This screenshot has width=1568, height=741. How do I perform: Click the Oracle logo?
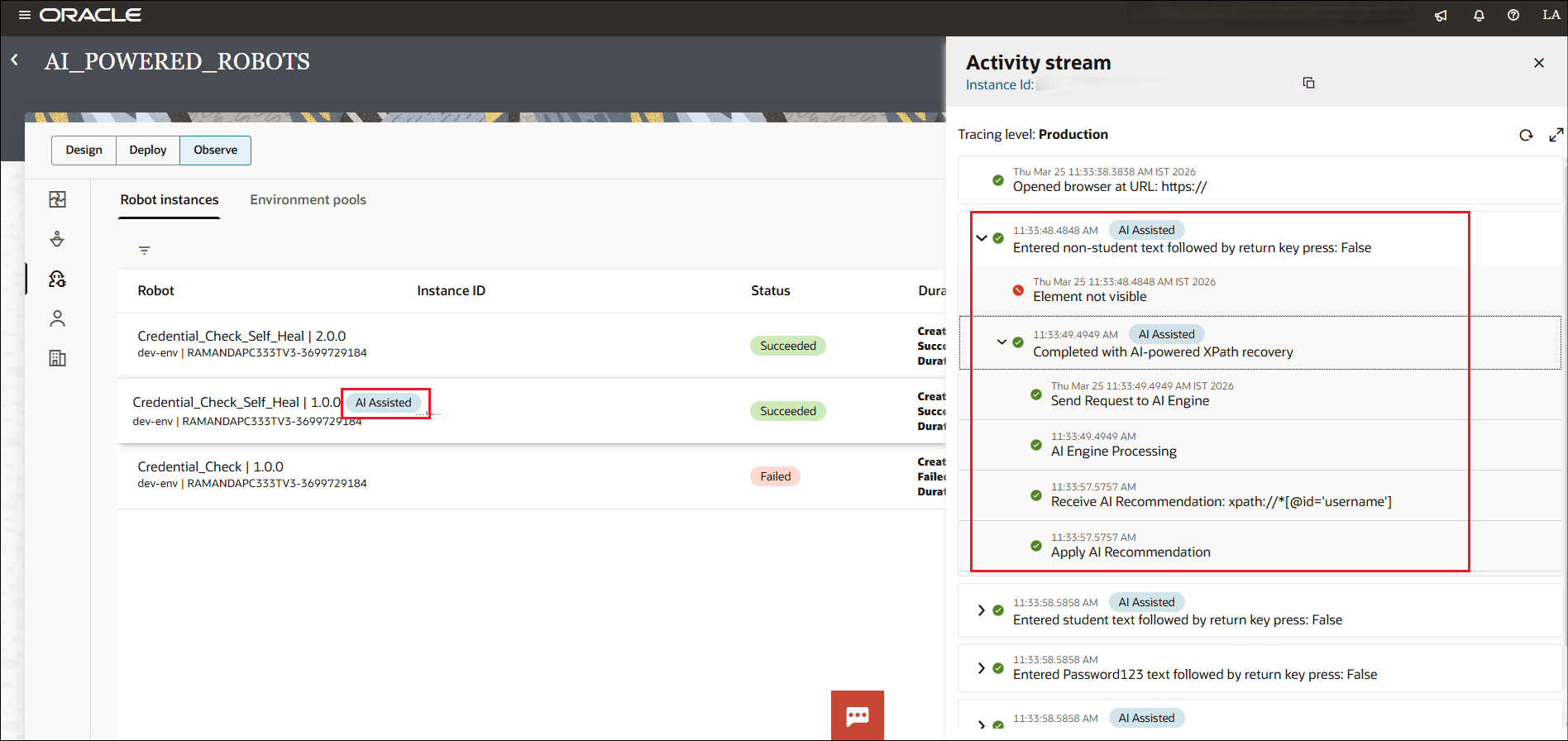(x=90, y=15)
